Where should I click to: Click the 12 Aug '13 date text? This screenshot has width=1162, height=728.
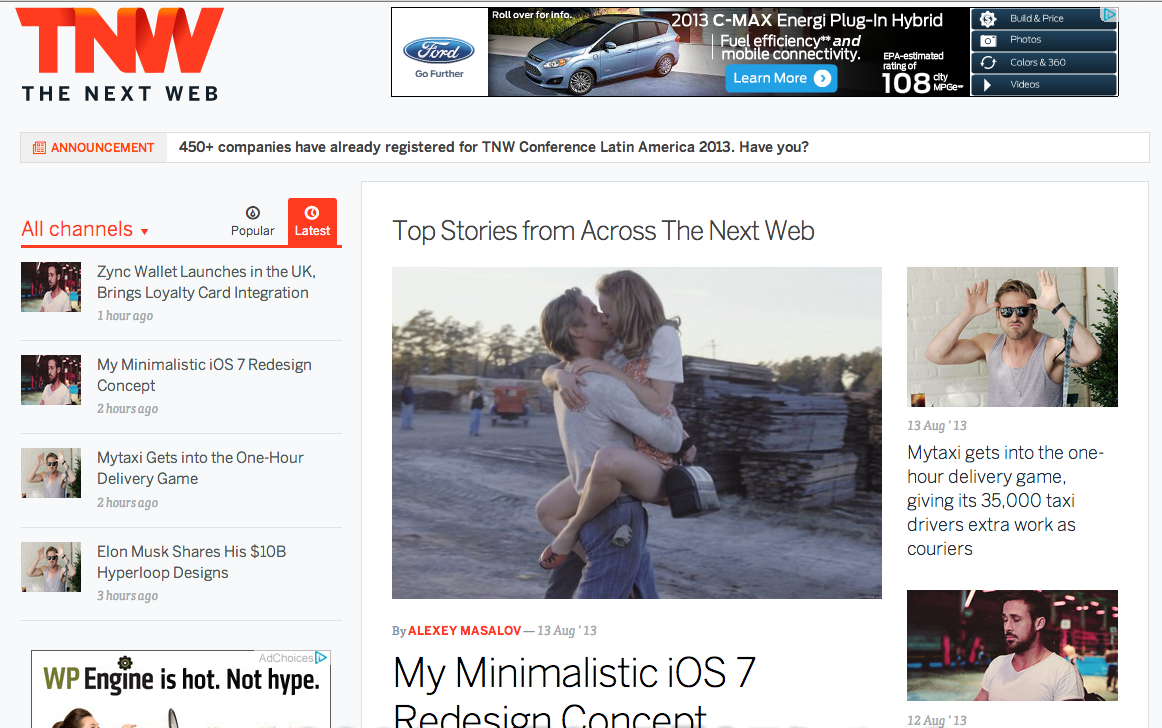click(937, 720)
